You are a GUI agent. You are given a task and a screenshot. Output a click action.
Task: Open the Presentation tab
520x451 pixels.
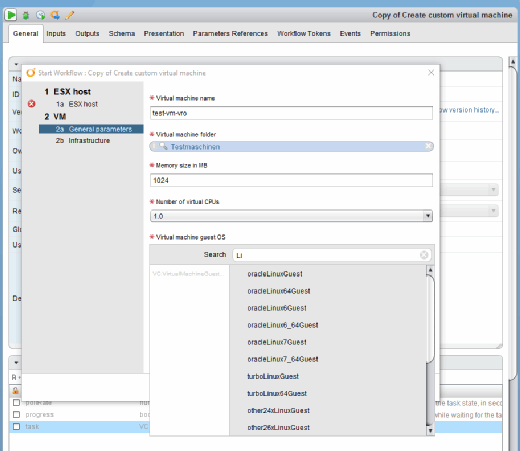coord(164,34)
